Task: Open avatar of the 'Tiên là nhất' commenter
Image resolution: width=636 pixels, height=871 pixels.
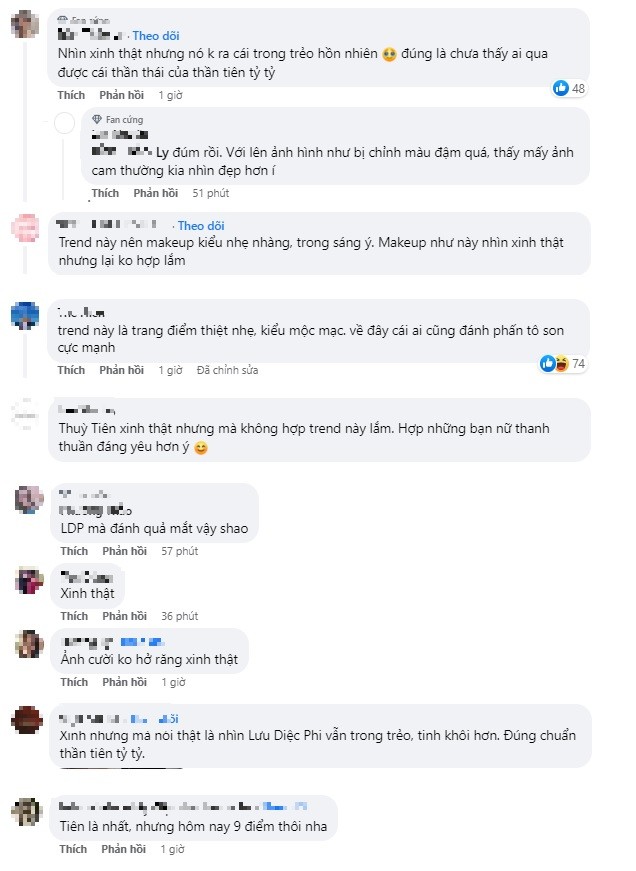Action: coord(26,811)
